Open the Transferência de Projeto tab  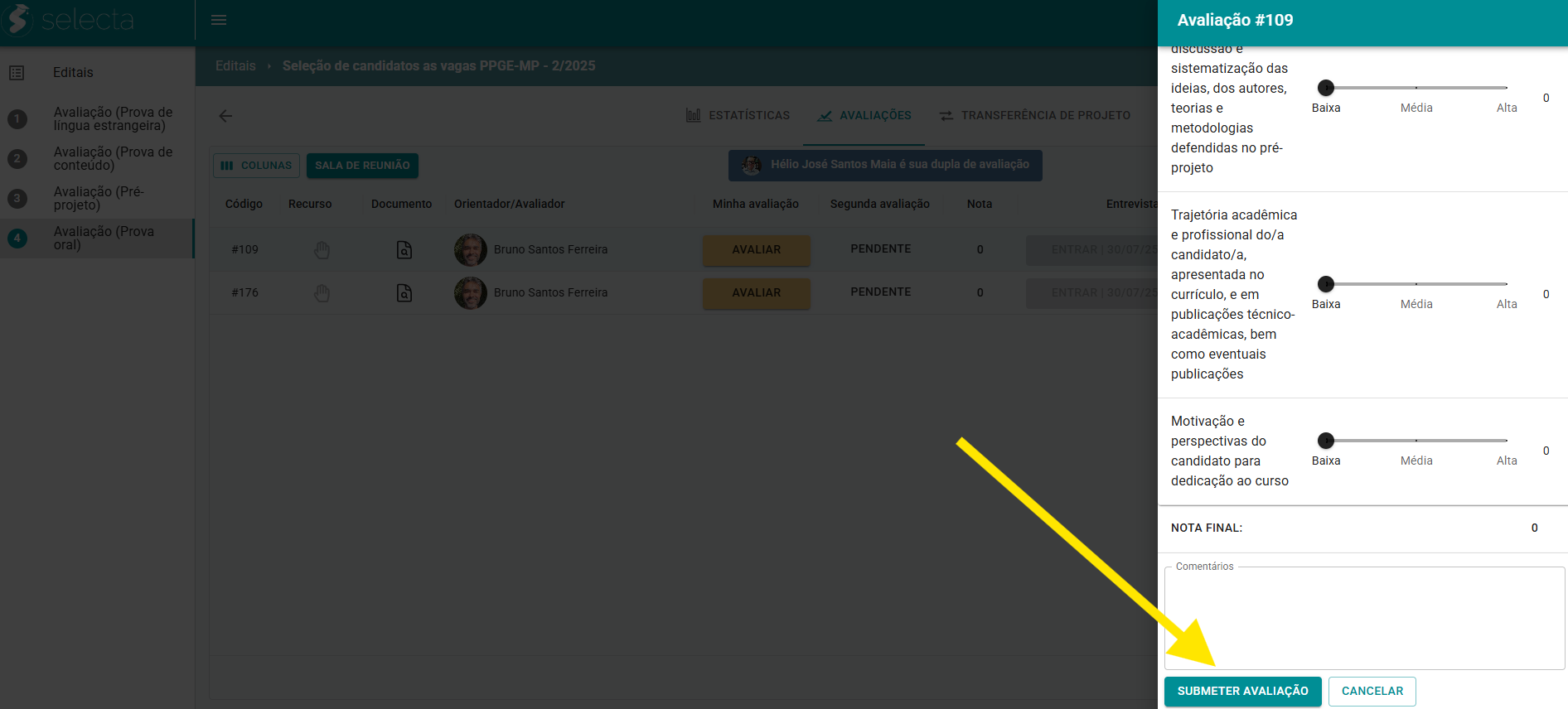coord(1035,116)
